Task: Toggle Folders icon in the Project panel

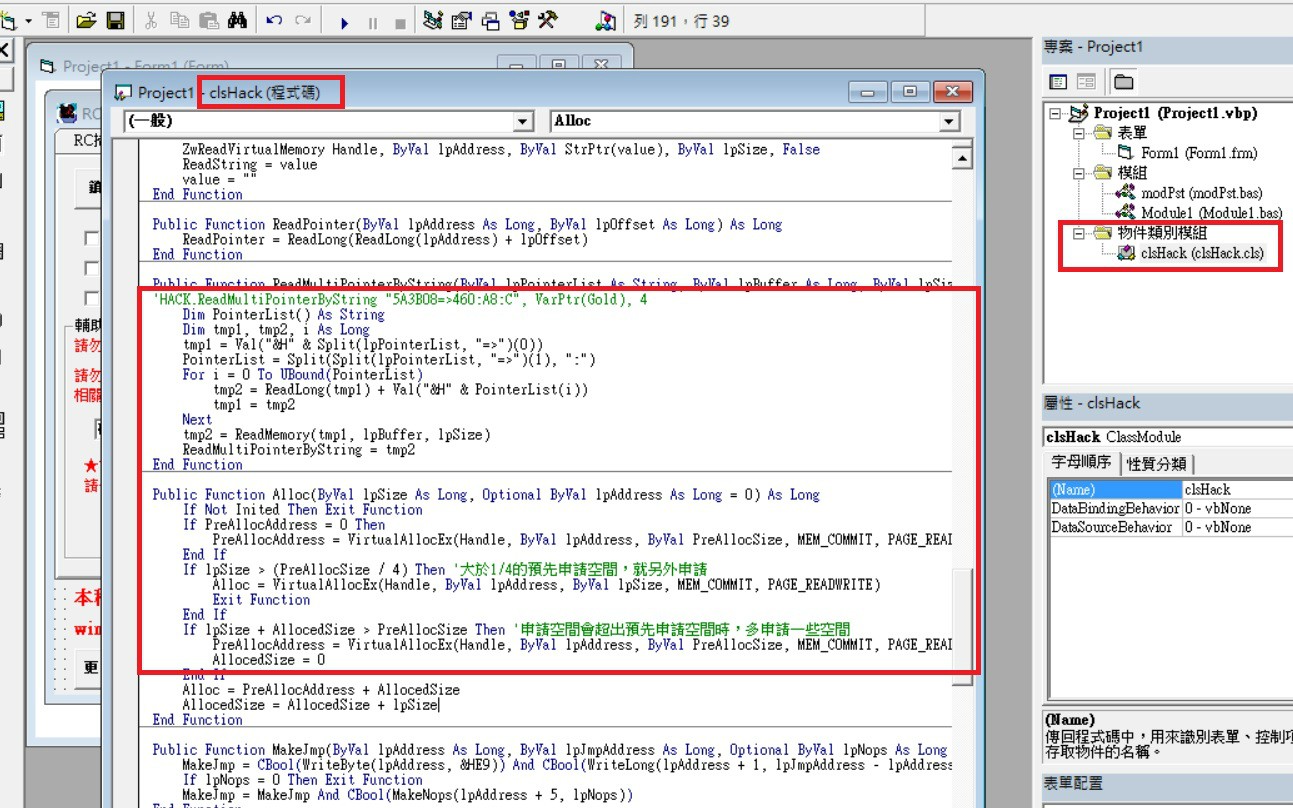Action: 1123,82
